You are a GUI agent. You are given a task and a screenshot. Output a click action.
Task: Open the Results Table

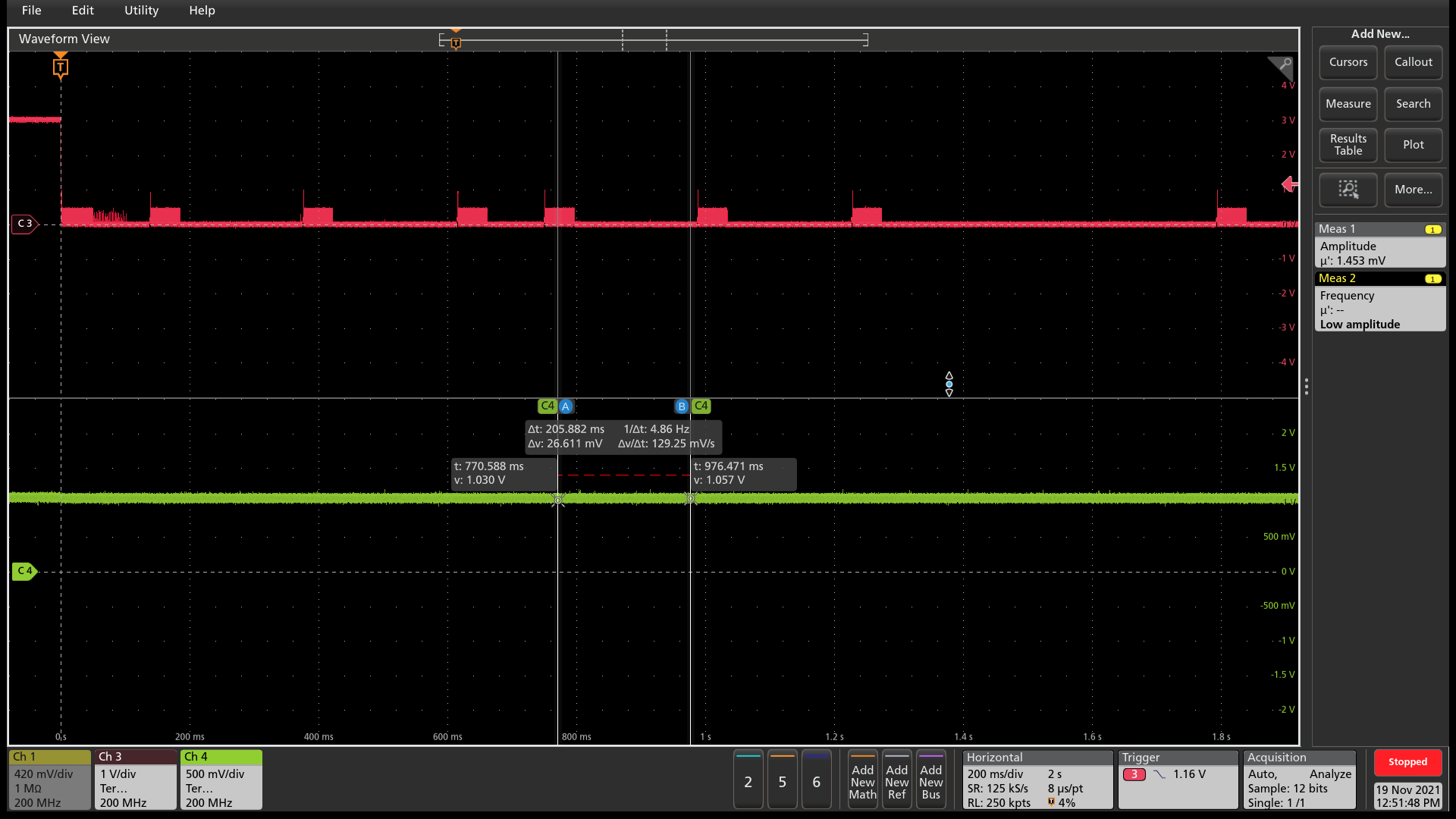click(1348, 145)
